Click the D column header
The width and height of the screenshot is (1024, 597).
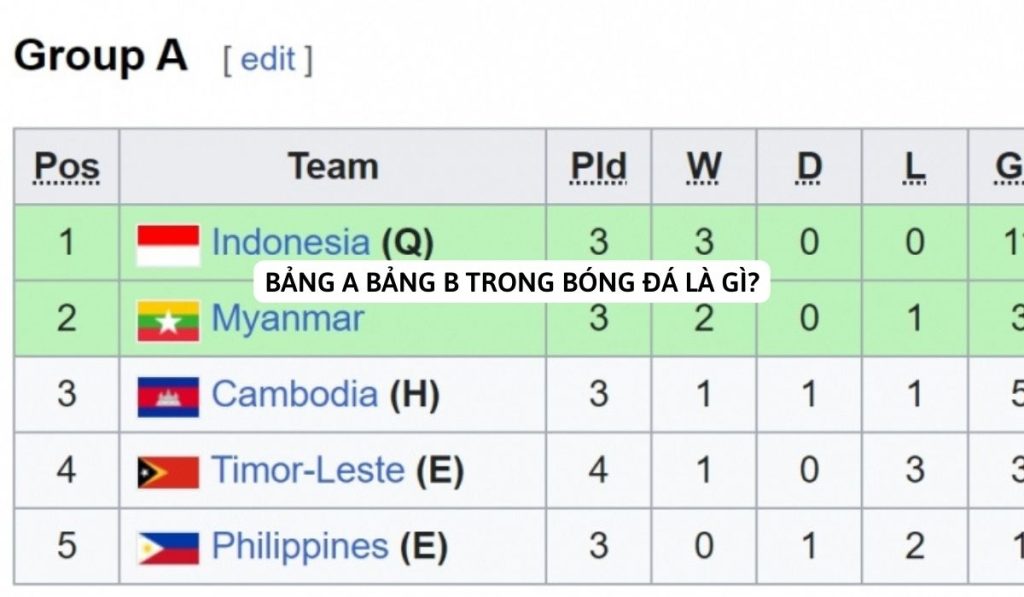click(809, 167)
